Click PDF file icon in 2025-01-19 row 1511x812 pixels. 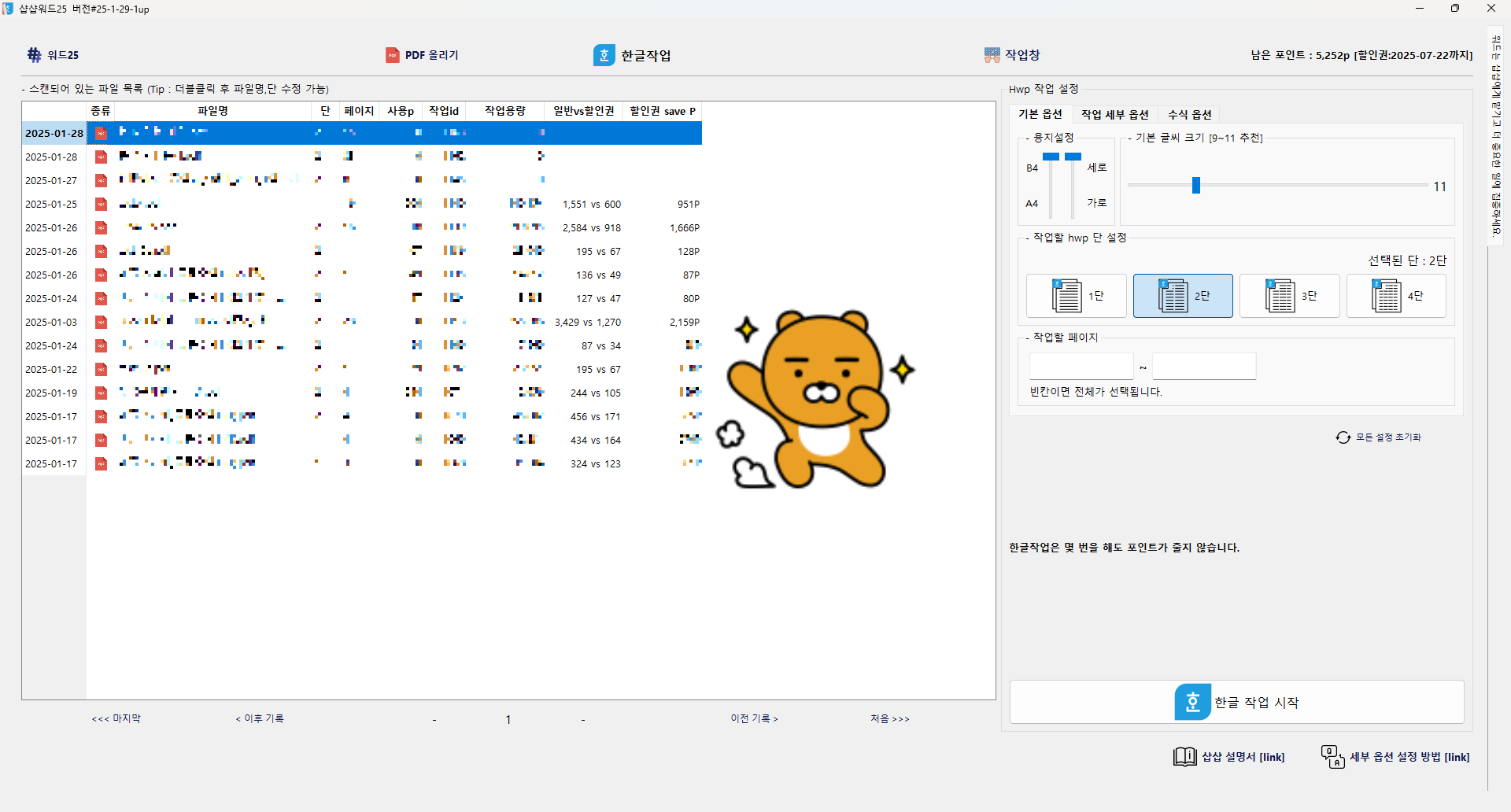coord(101,393)
